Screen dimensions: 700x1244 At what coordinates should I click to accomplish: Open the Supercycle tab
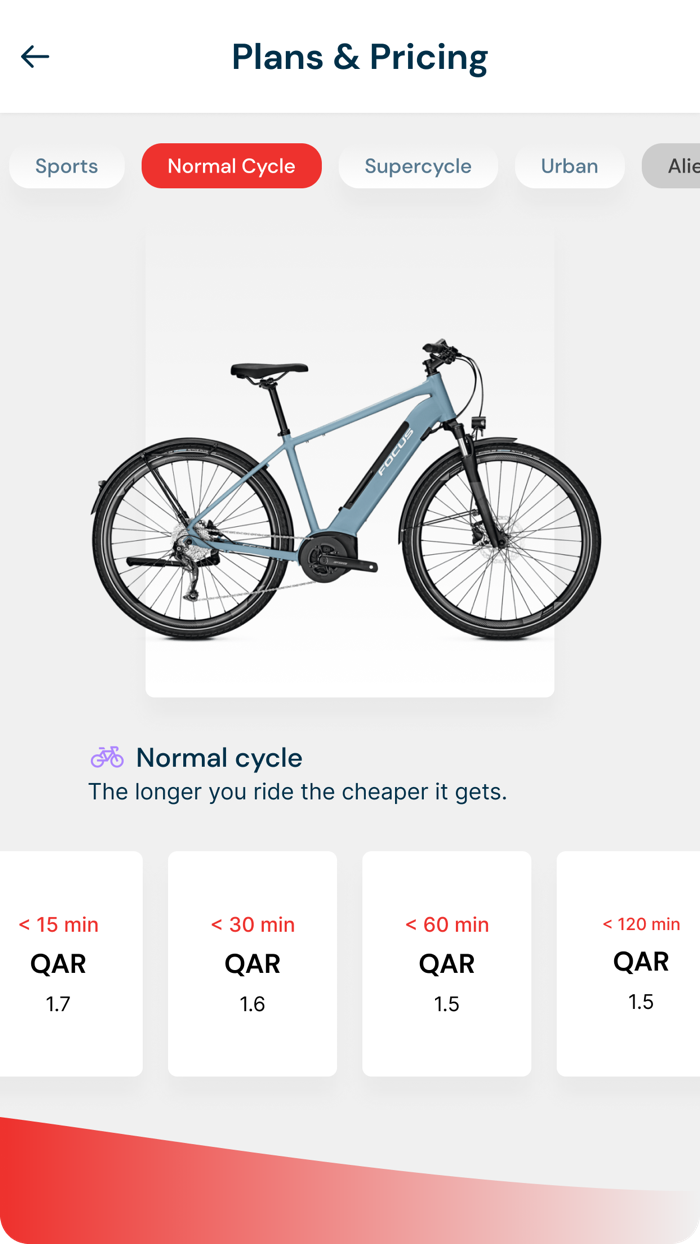pos(418,166)
